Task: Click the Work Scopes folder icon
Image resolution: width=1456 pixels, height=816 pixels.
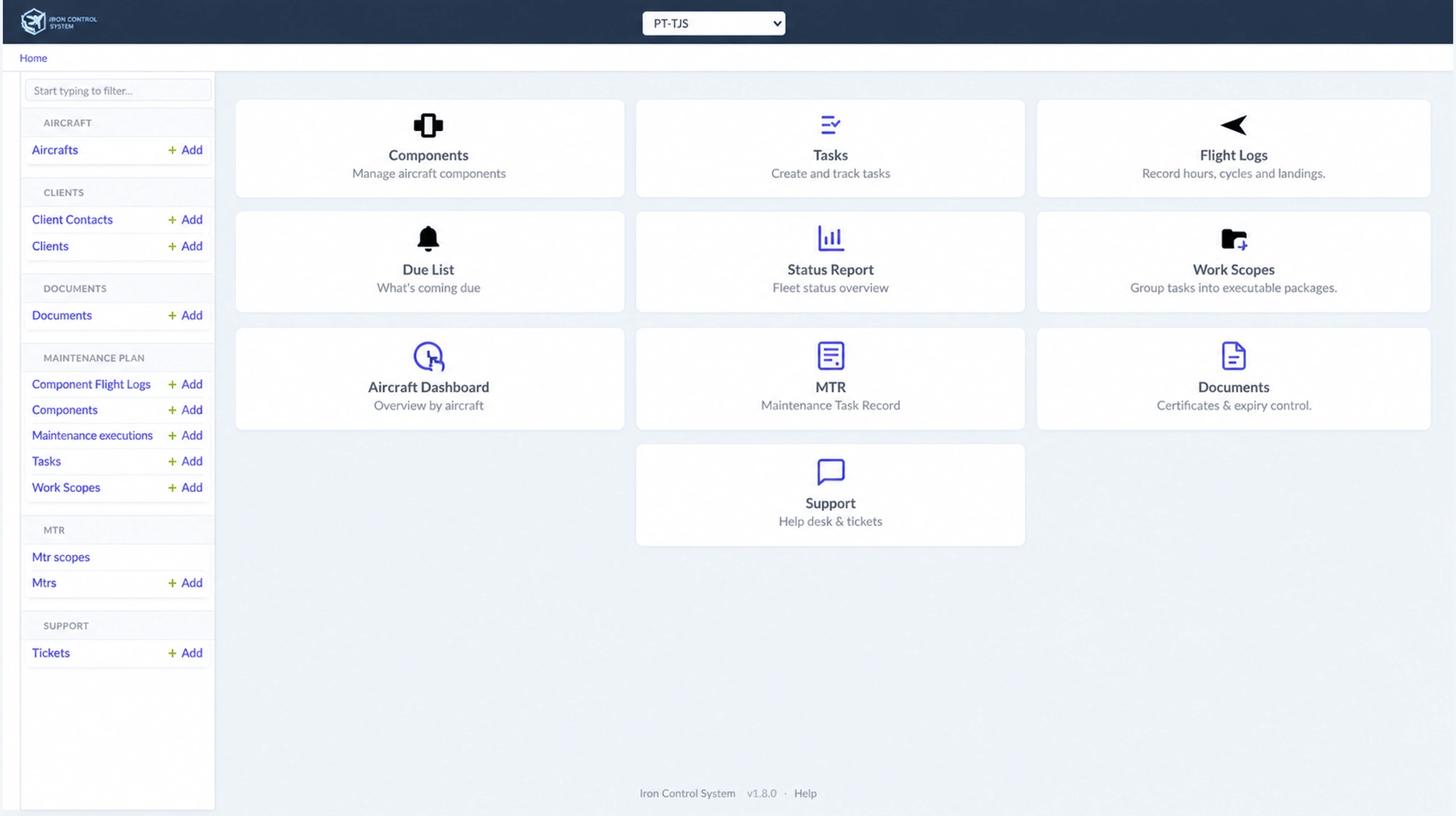Action: tap(1234, 239)
